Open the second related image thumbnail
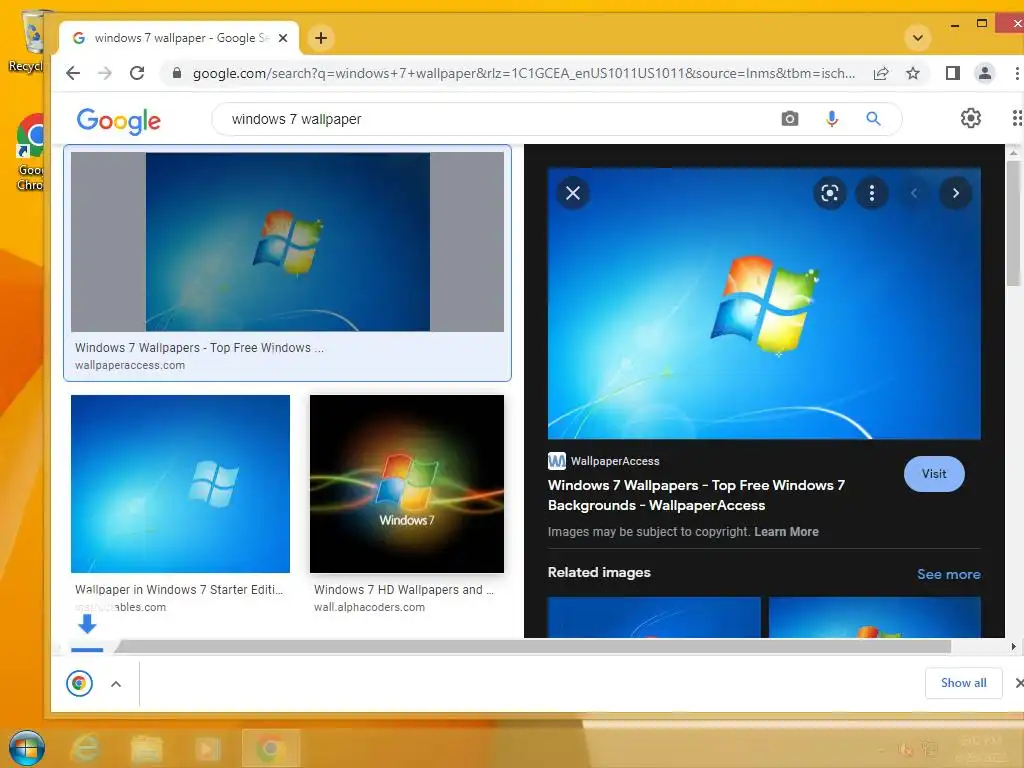1024x768 pixels. [875, 617]
